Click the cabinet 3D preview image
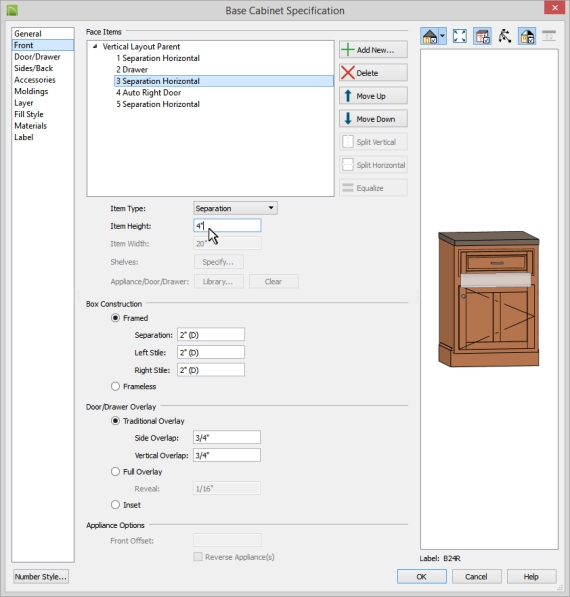The width and height of the screenshot is (570, 597). [x=489, y=299]
